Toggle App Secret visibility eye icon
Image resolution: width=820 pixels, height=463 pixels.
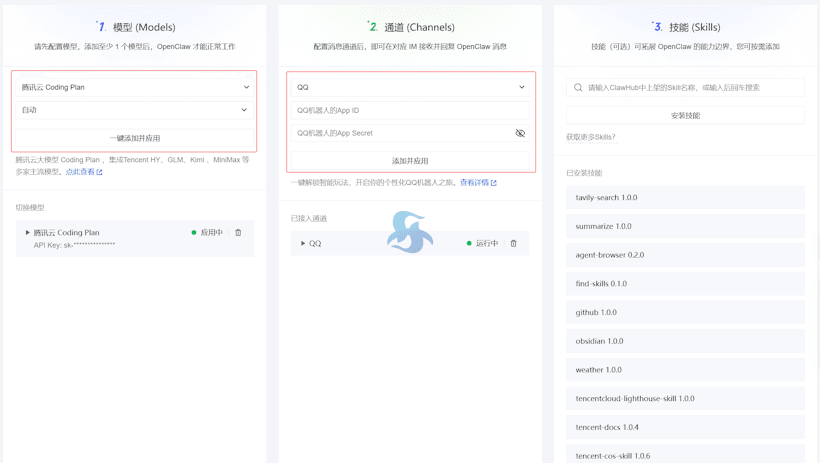(x=520, y=133)
